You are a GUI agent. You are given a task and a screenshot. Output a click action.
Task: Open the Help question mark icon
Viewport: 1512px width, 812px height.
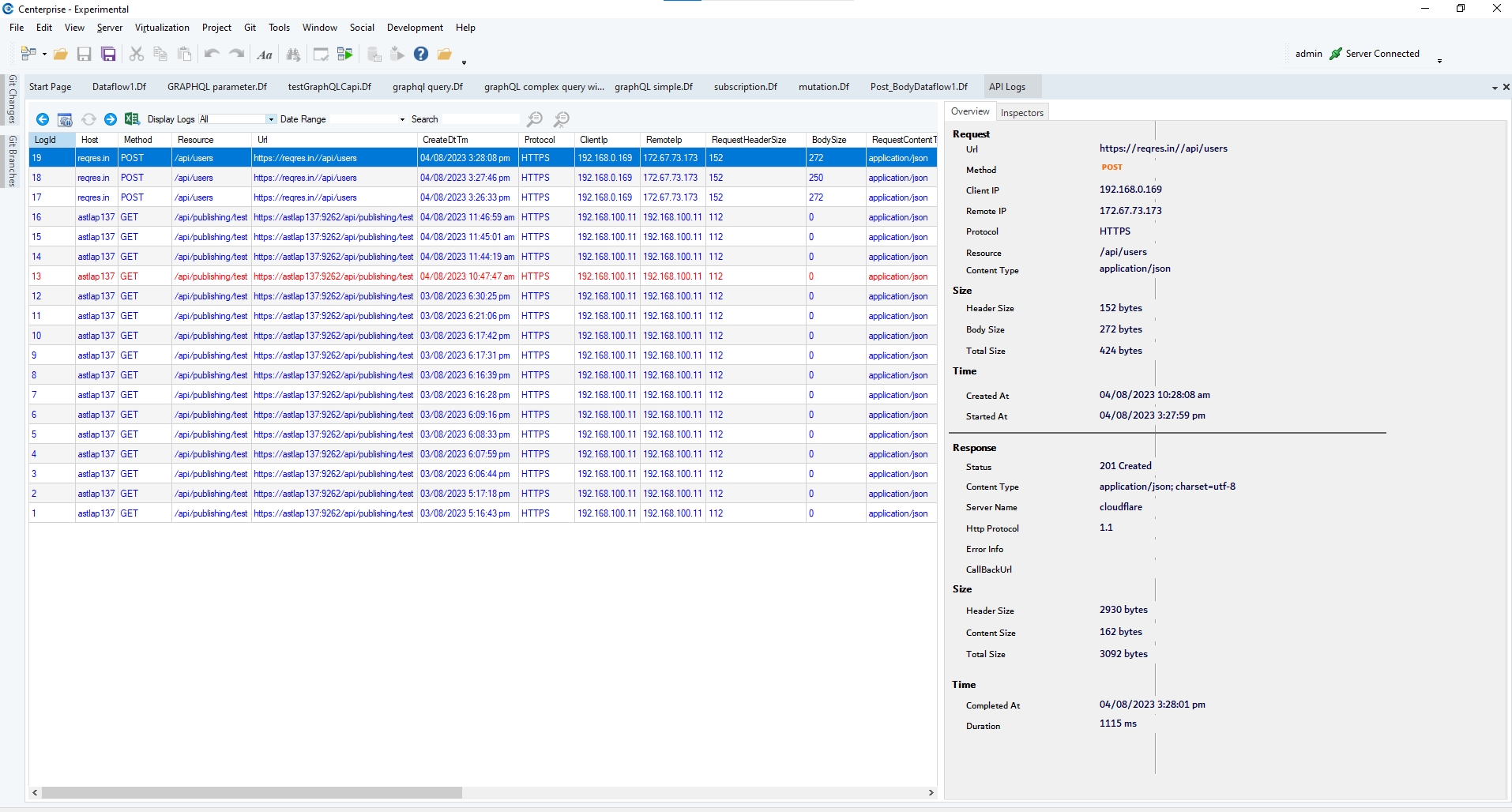[421, 55]
